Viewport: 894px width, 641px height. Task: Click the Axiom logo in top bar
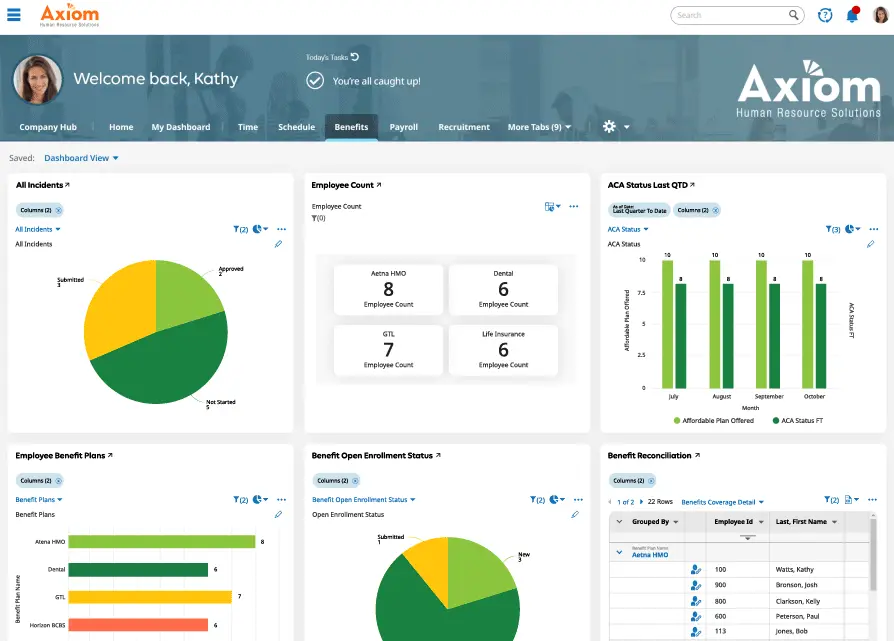69,15
